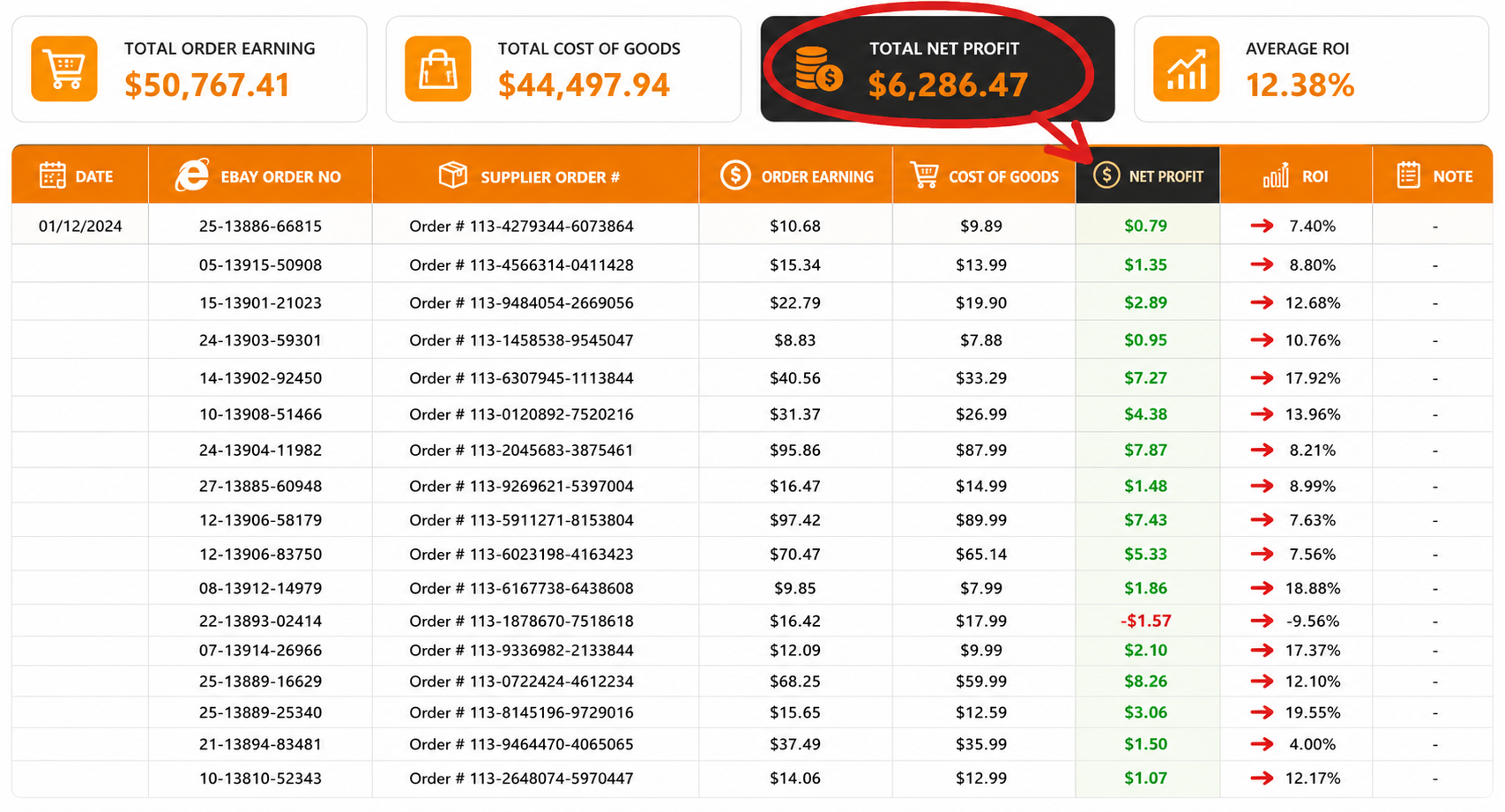
Task: Click the dollar coin icon beside Net Profit header
Action: click(x=1106, y=175)
